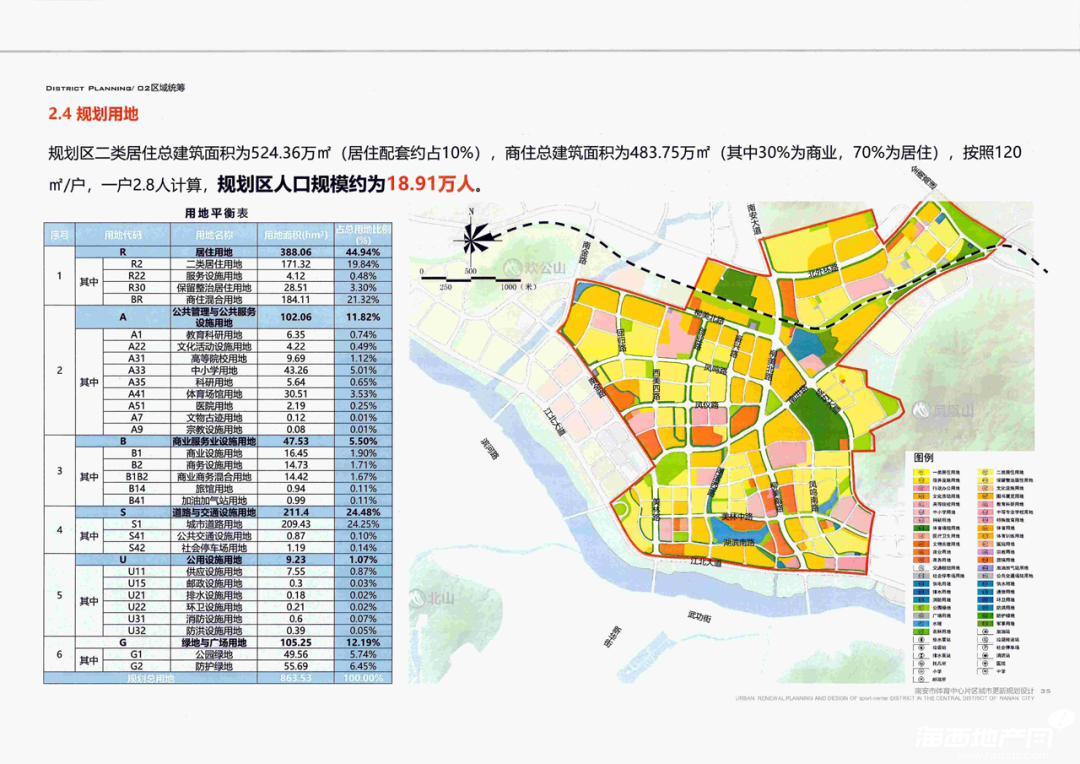Click the percentage 44.94%

pos(363,252)
